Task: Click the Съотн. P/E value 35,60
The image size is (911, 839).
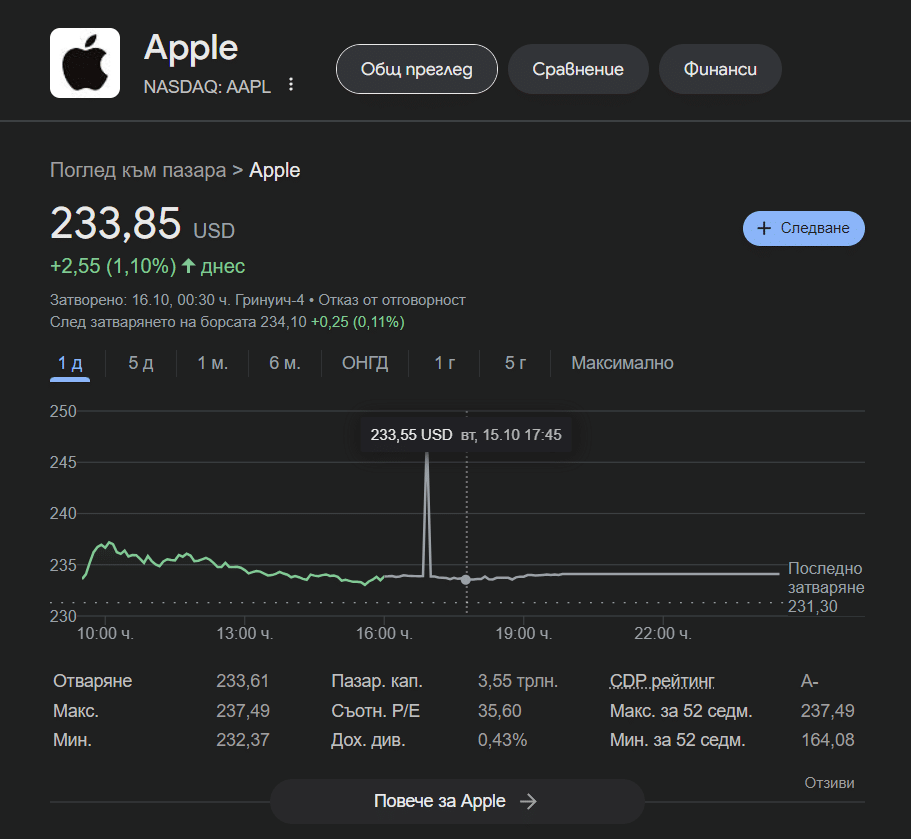Action: click(500, 711)
